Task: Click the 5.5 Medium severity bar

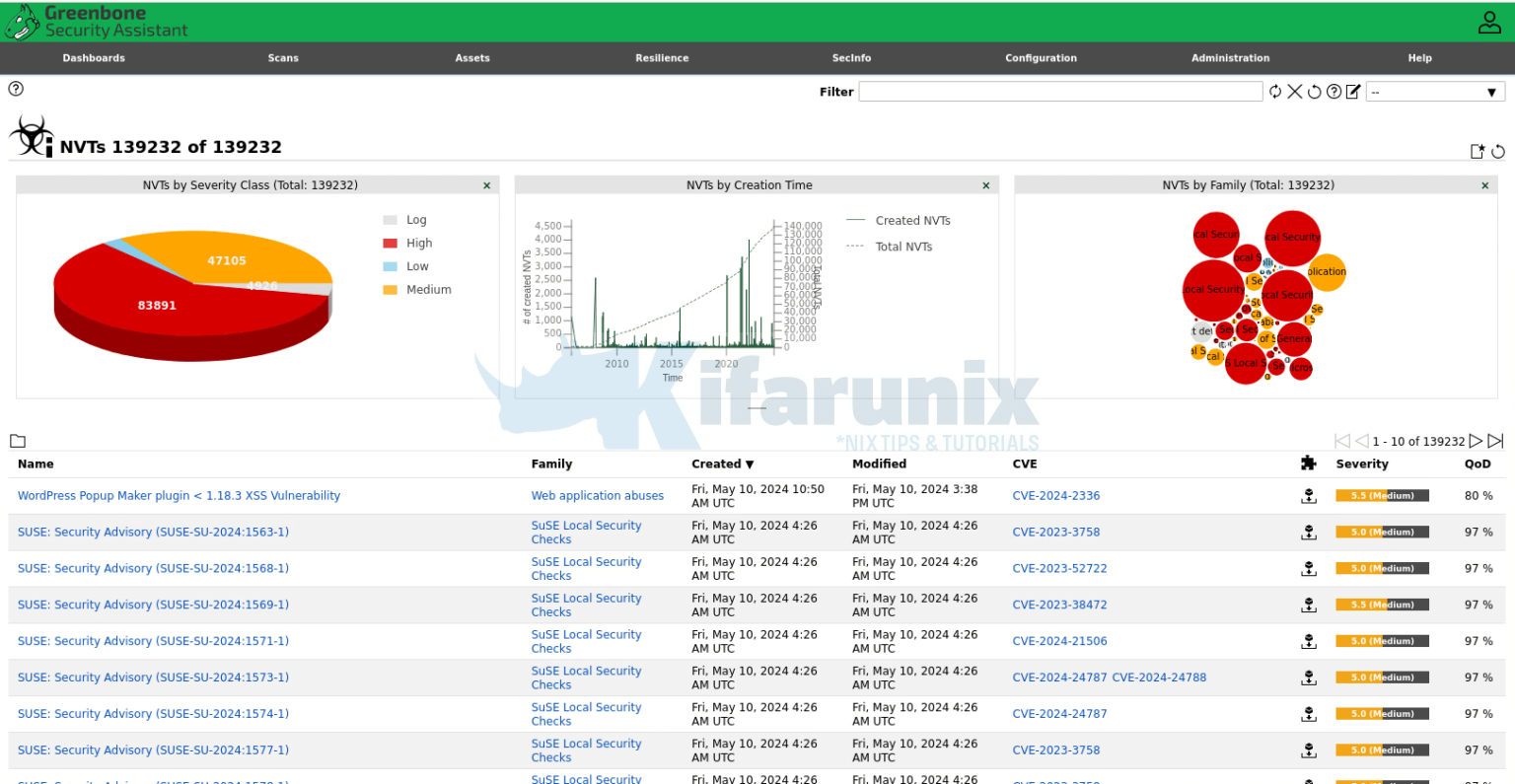Action: (x=1381, y=495)
